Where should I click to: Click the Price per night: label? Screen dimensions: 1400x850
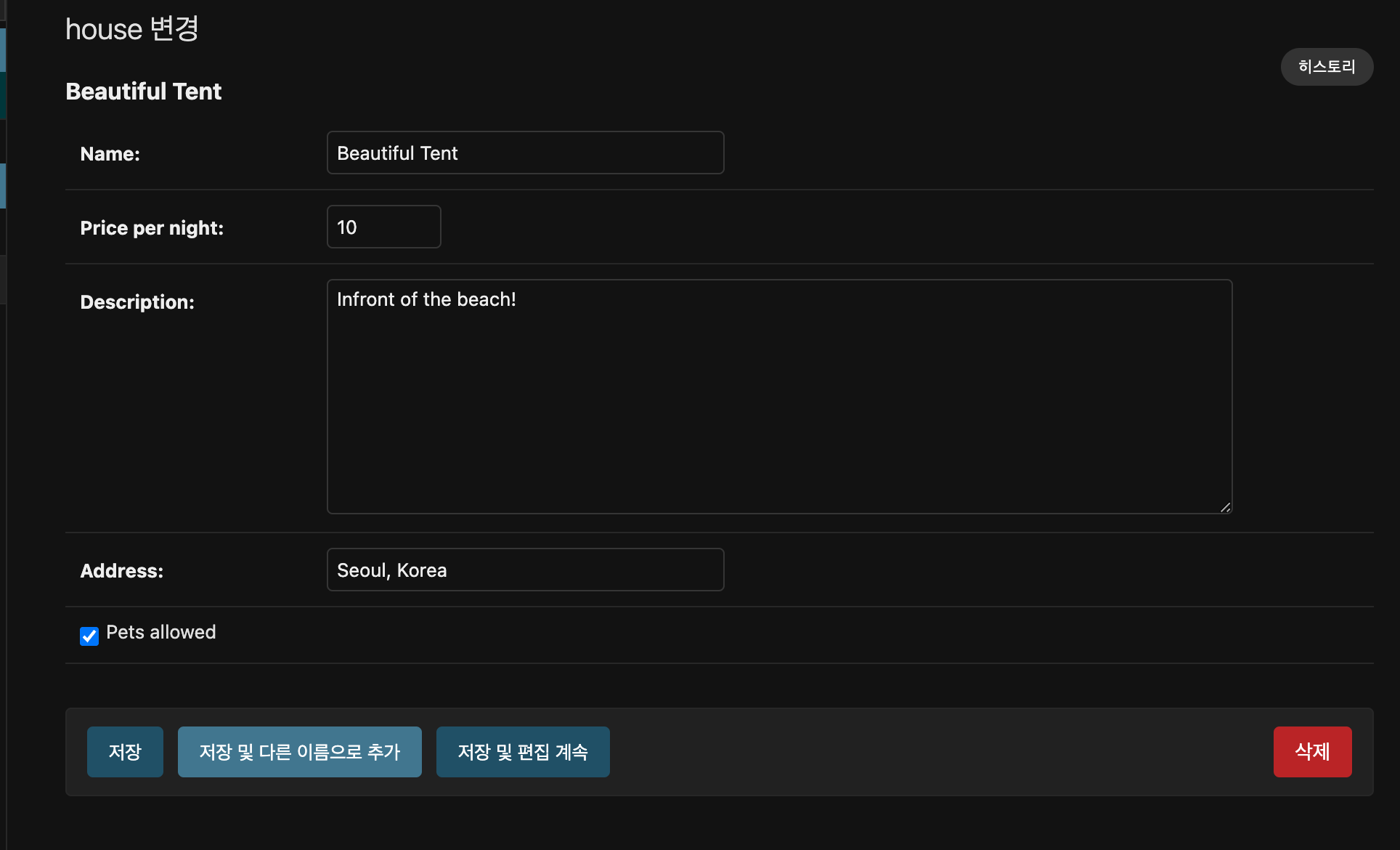coord(152,228)
